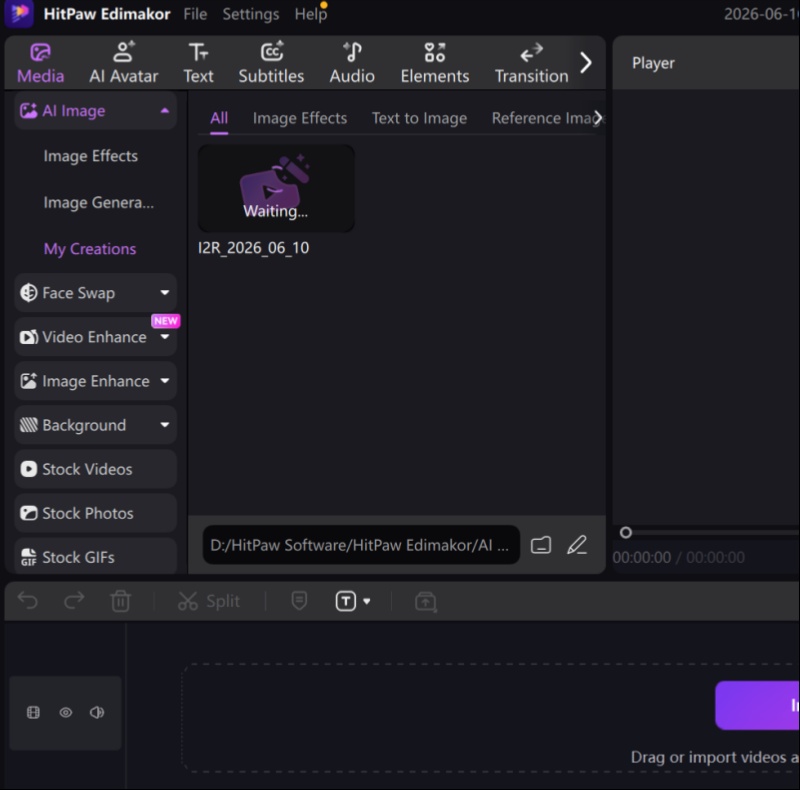
Task: Open the Media tab
Action: coord(40,63)
